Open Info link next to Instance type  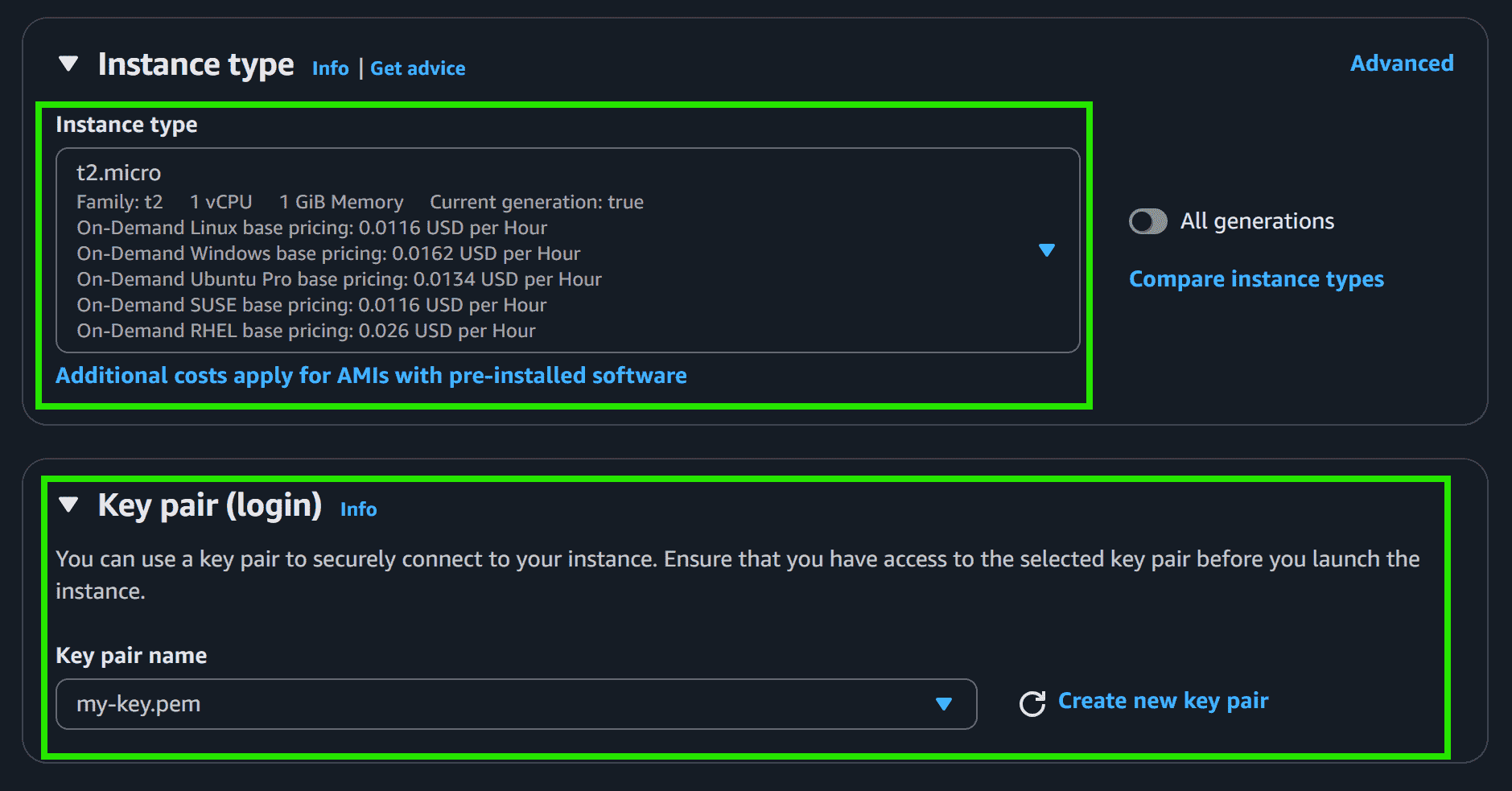(x=331, y=68)
